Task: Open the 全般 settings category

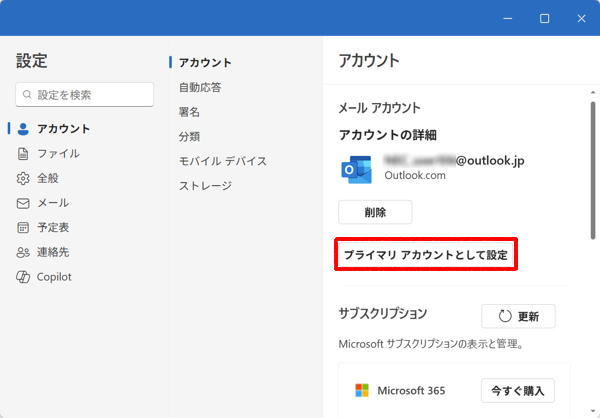Action: 38,178
